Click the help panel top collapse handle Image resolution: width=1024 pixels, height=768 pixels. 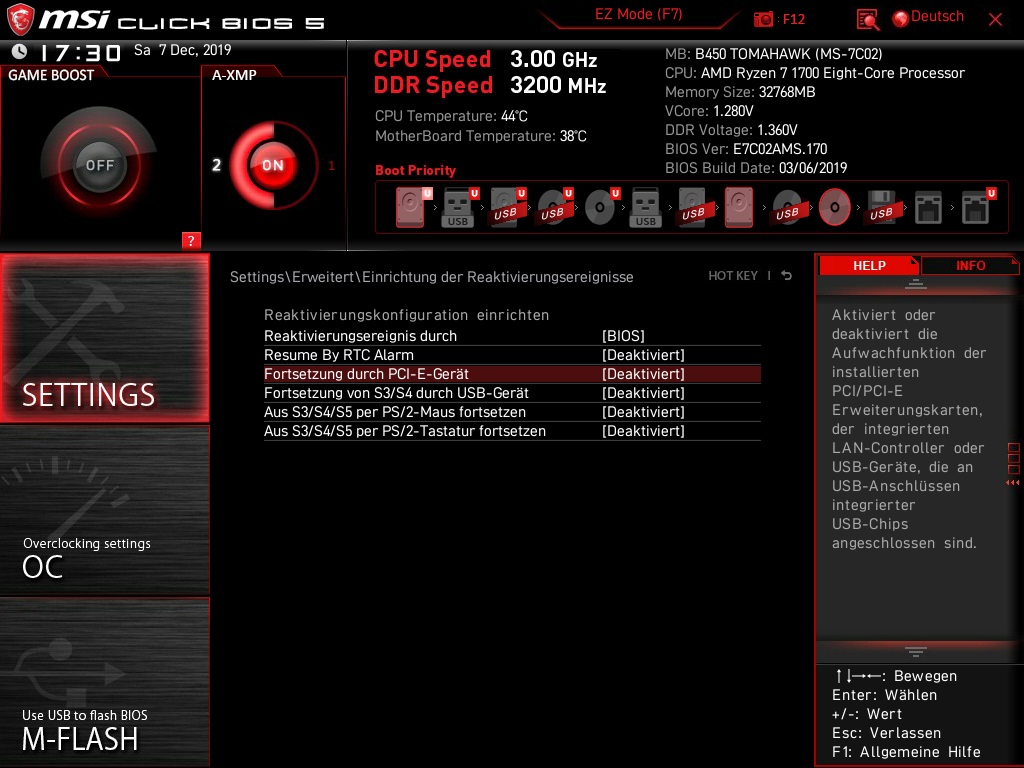916,284
